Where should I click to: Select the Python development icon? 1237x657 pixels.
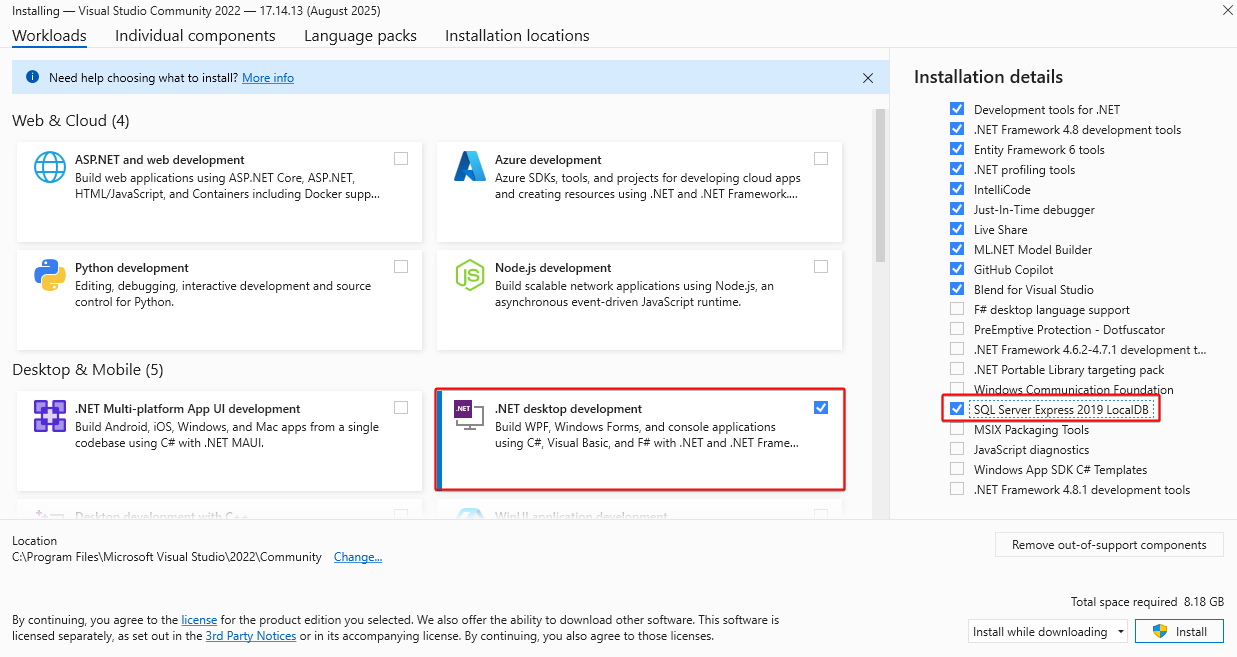(x=49, y=275)
